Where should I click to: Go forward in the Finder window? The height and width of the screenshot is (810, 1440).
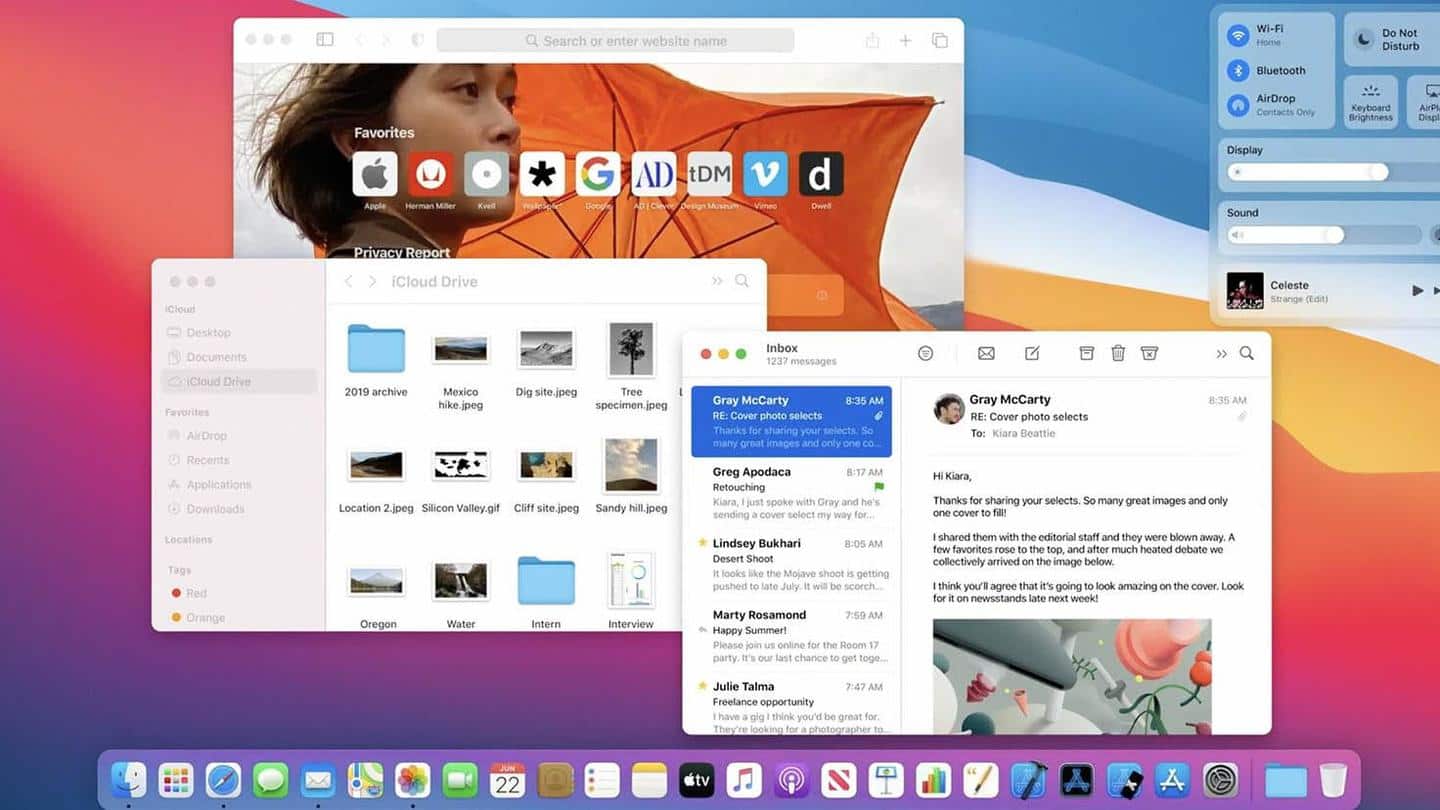372,282
